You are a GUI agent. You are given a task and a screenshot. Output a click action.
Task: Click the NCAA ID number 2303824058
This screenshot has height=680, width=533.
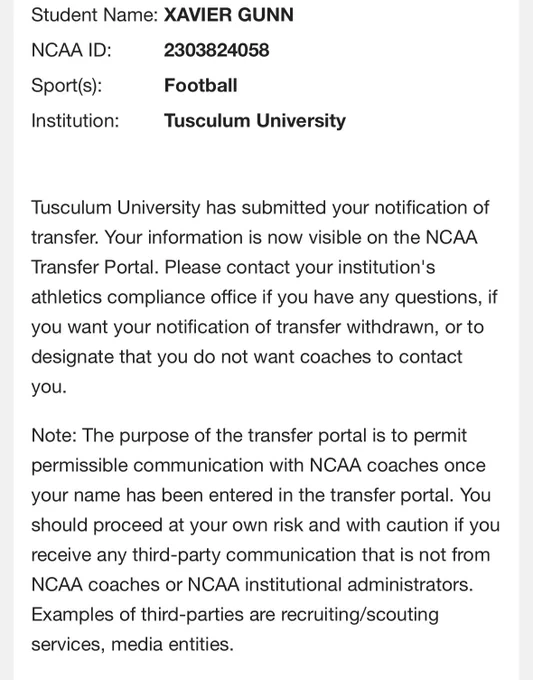tap(216, 50)
